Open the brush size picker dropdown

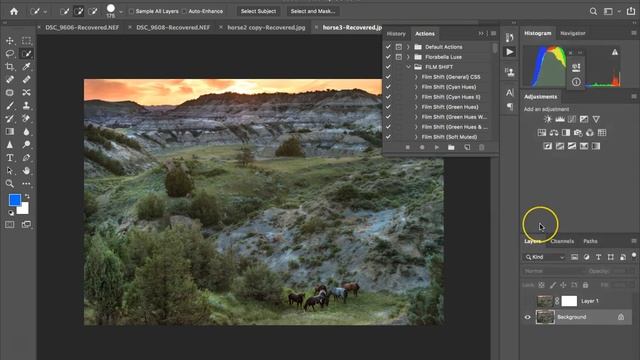click(x=121, y=11)
